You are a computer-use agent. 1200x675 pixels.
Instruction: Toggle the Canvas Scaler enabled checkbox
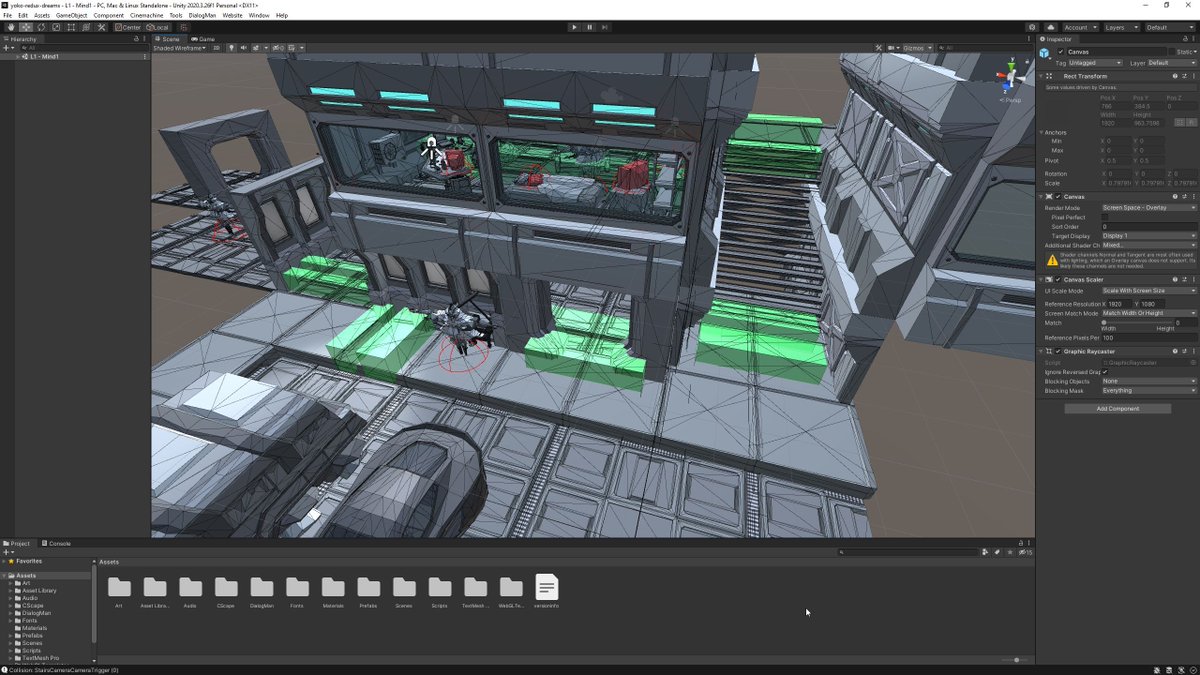pyautogui.click(x=1059, y=280)
